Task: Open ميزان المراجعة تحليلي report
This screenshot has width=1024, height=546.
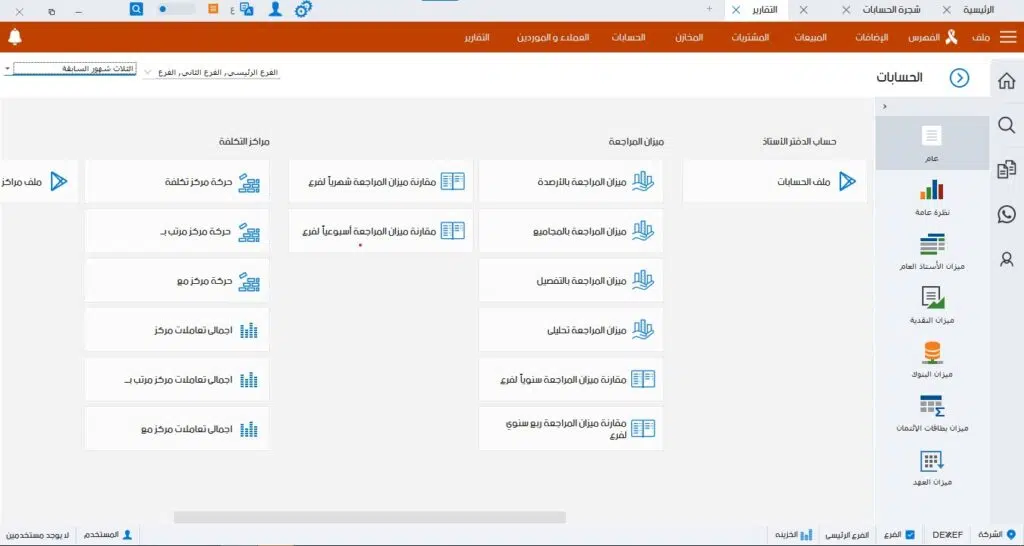Action: (571, 330)
